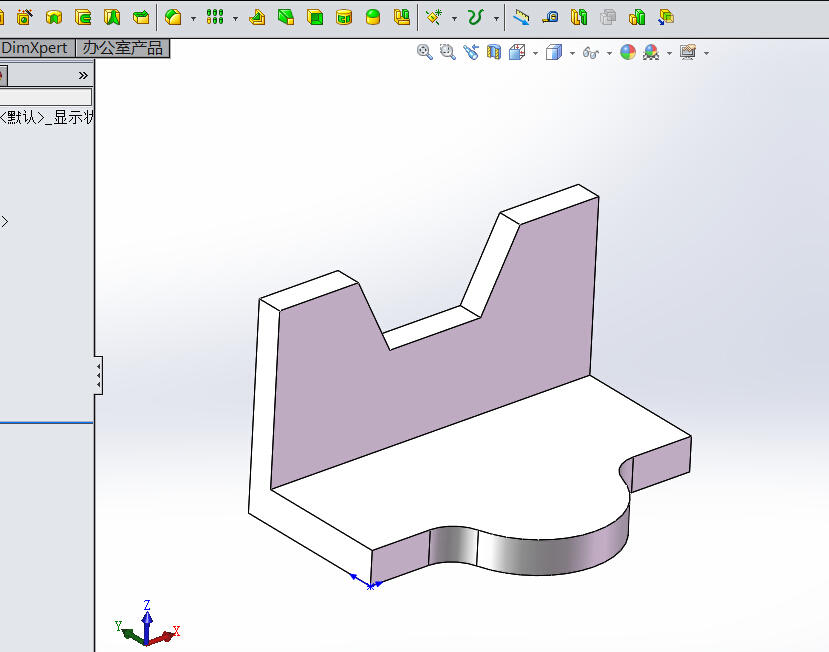Click the filter input field in left panel
The height and width of the screenshot is (652, 829).
[x=45, y=97]
